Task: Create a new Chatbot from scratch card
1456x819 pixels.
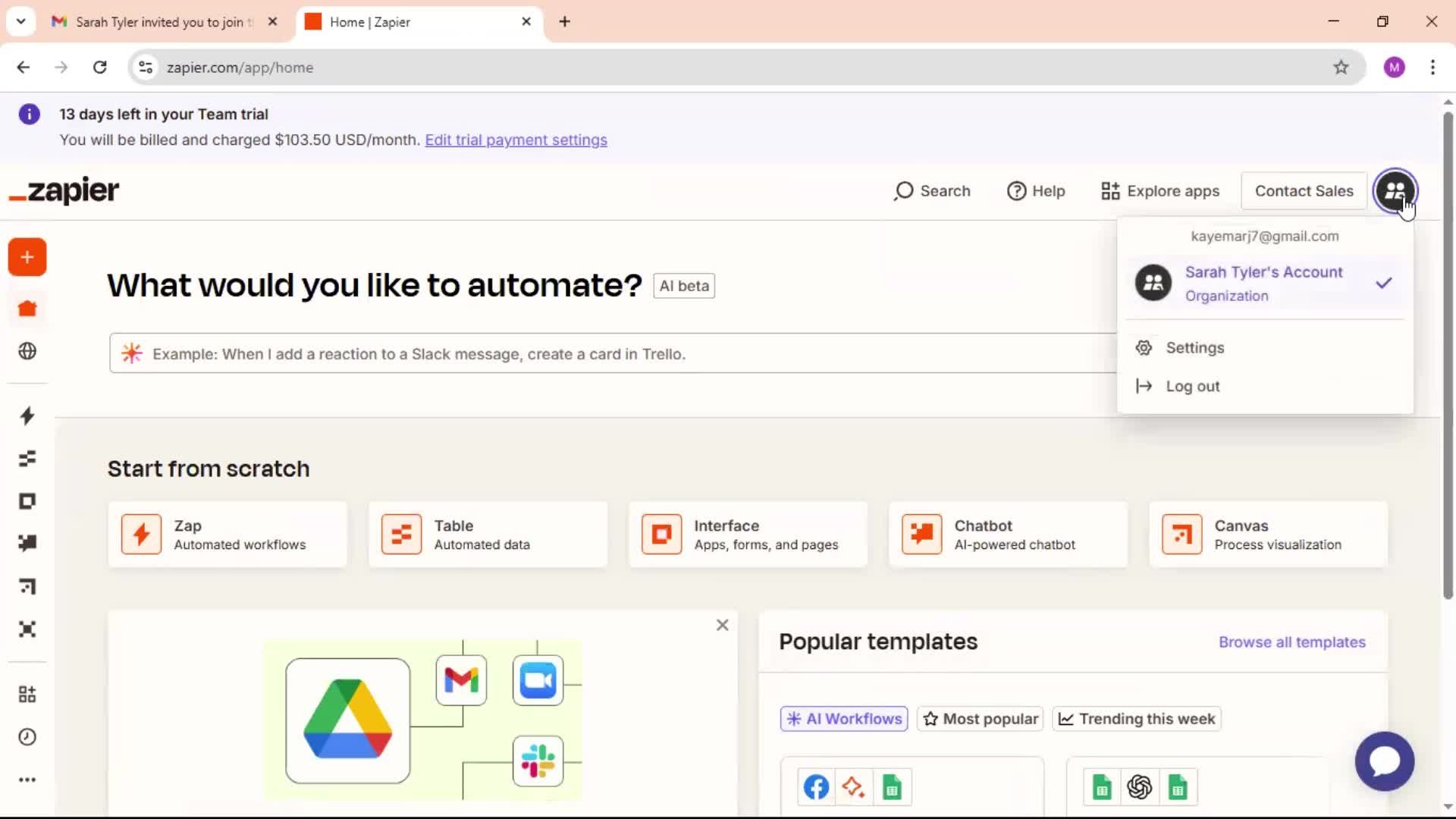Action: point(1008,535)
